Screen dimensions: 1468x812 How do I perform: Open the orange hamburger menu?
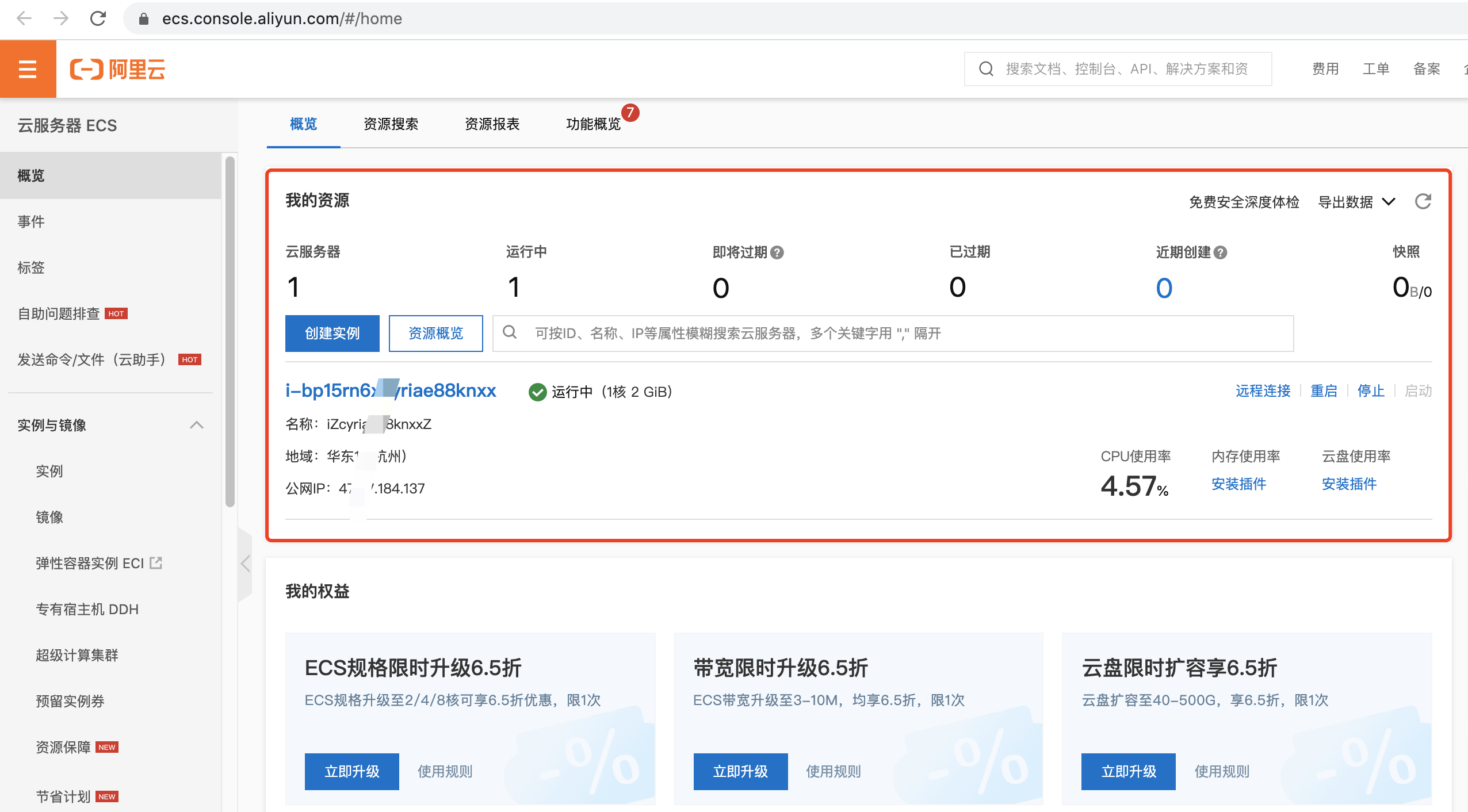coord(28,69)
